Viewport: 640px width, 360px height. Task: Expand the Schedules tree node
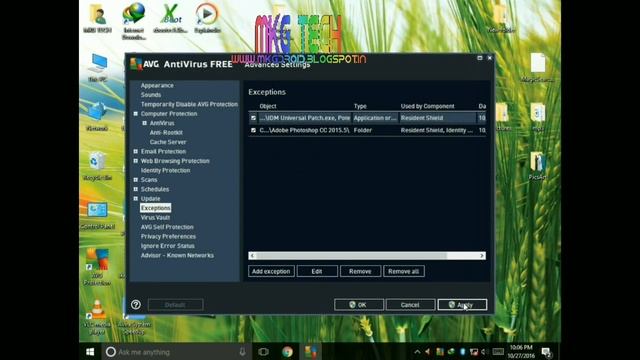click(136, 189)
